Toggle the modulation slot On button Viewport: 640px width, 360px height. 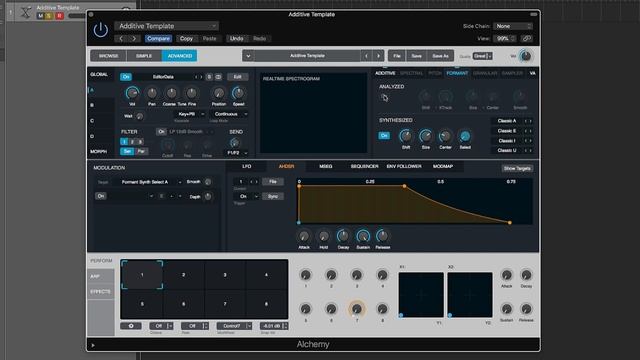pos(101,196)
